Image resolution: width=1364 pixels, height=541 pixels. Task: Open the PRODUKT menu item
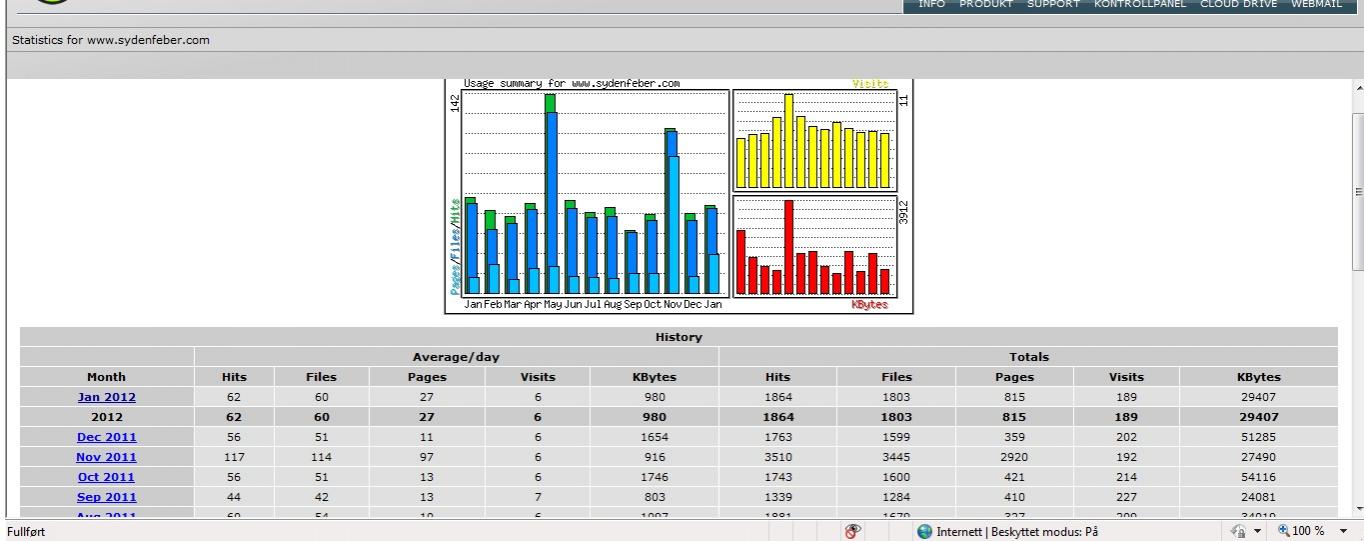tap(986, 4)
